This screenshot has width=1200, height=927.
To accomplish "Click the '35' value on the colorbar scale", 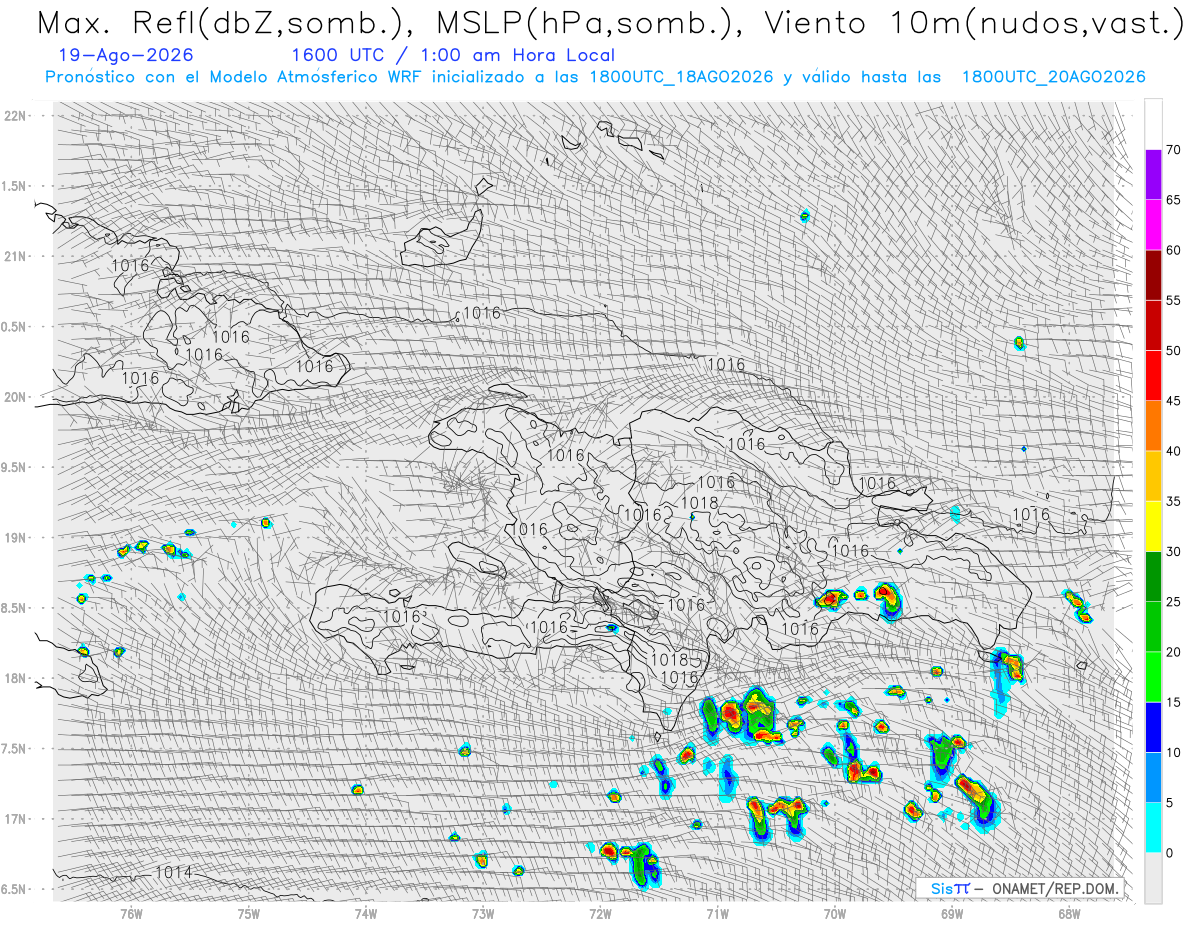I will coord(1174,501).
